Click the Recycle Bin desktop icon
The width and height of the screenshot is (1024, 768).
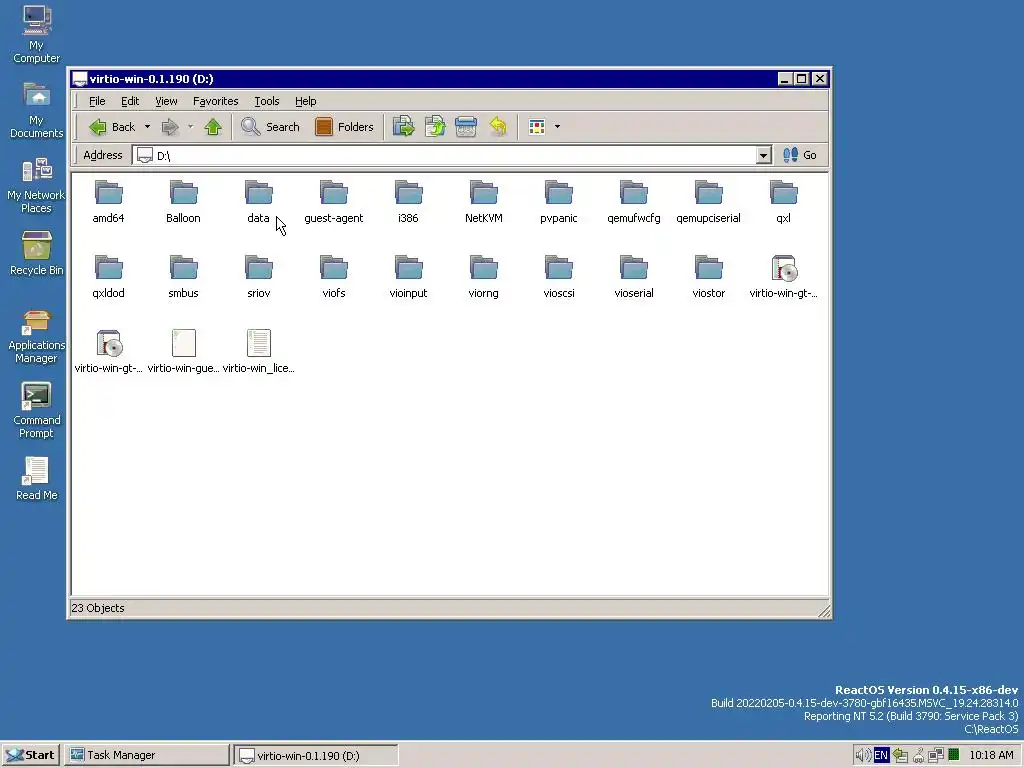pos(37,253)
